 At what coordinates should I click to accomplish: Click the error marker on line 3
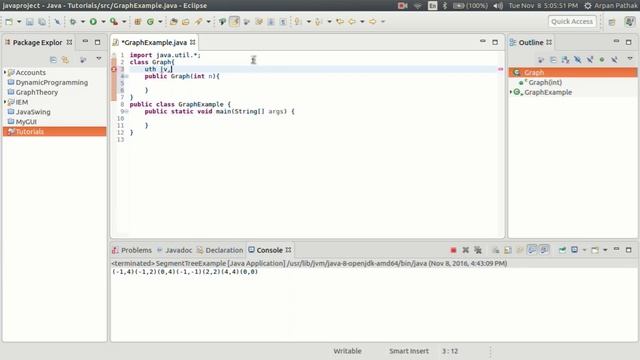pyautogui.click(x=114, y=69)
